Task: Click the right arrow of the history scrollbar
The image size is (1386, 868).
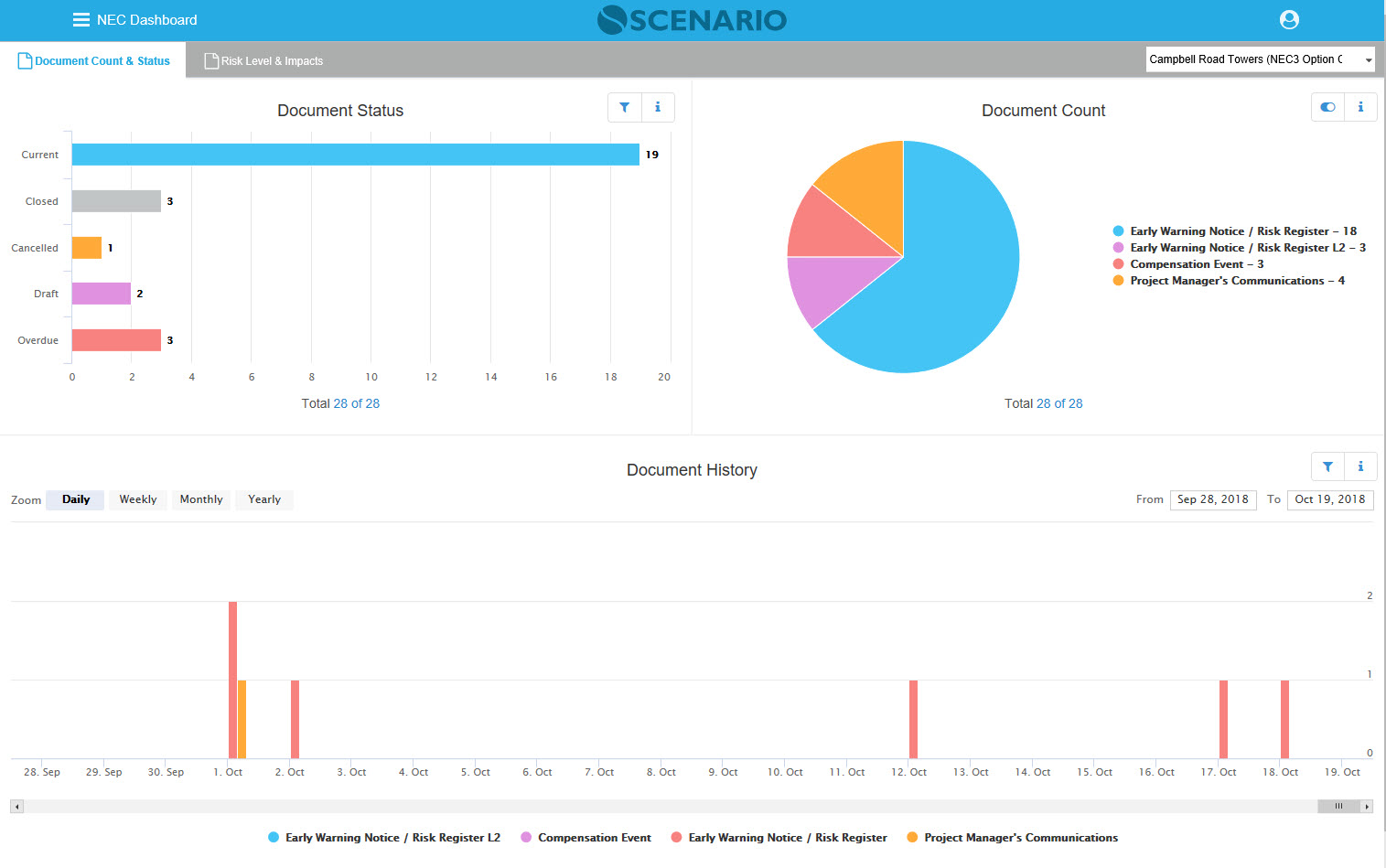Action: (1368, 806)
